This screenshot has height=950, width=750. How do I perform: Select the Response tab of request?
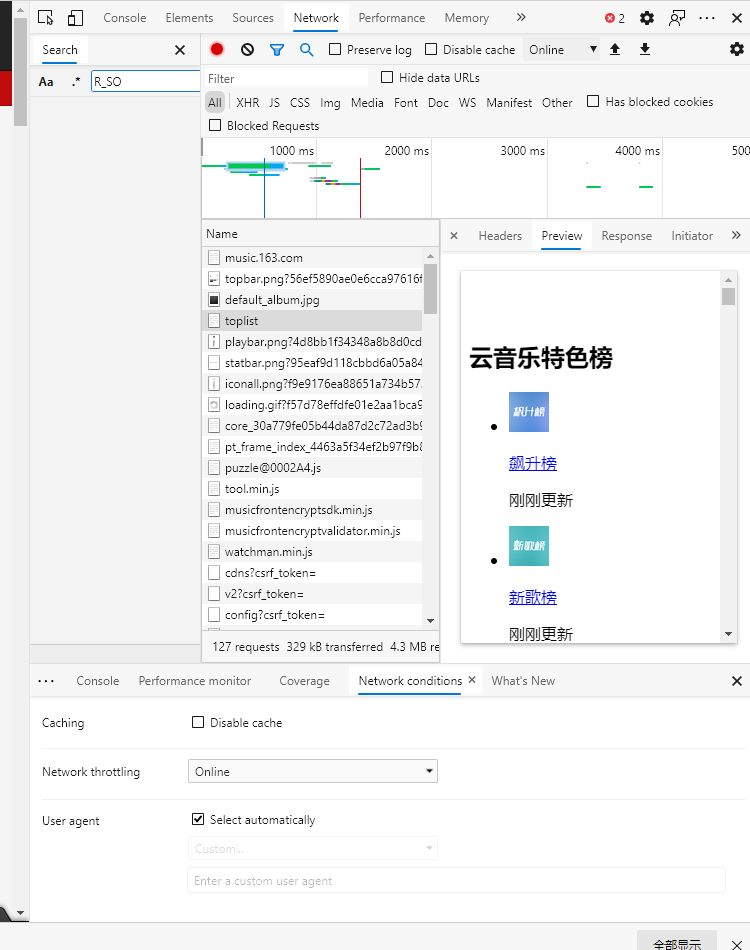626,236
